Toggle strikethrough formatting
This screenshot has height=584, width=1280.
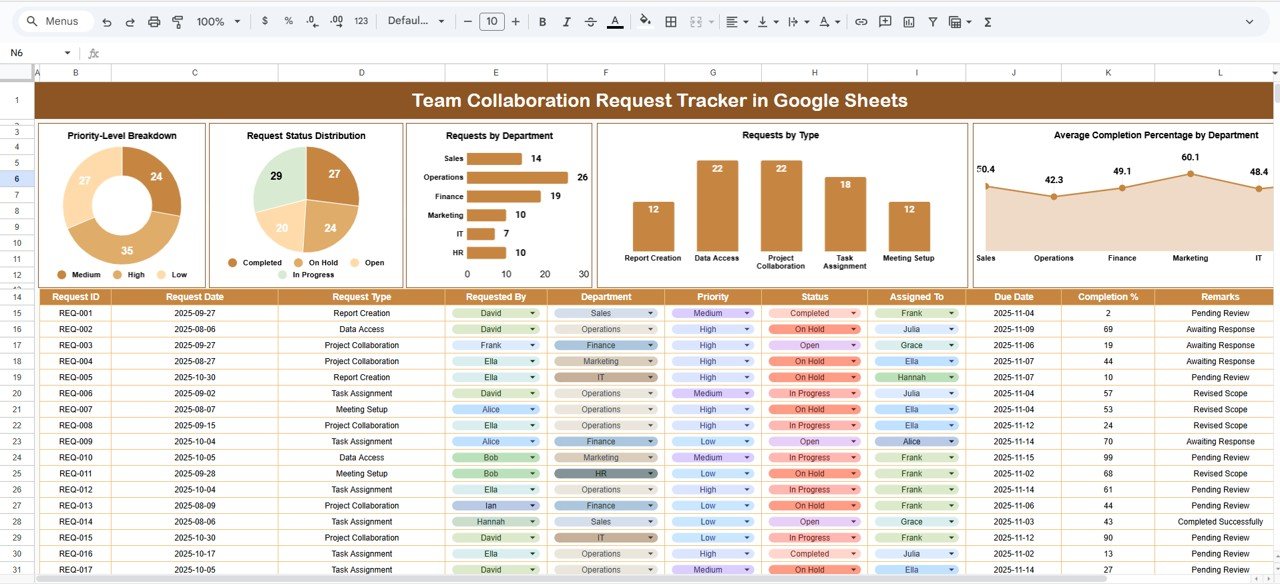click(x=591, y=21)
